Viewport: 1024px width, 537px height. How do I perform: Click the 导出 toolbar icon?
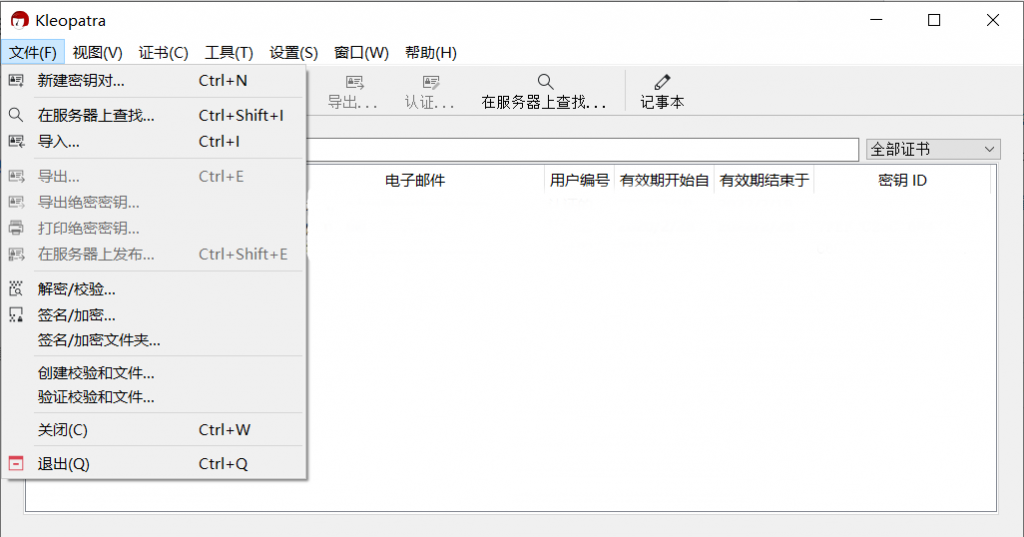pyautogui.click(x=355, y=82)
